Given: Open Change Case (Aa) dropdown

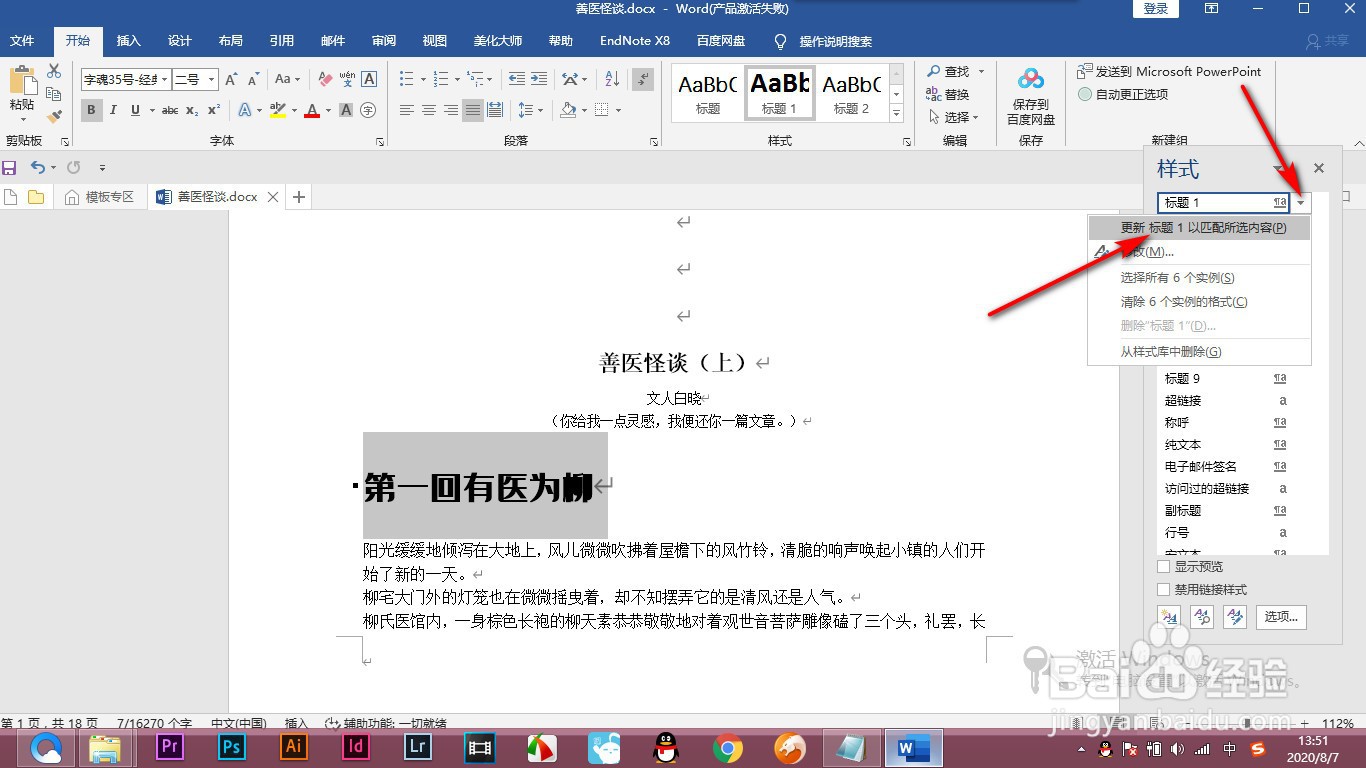Looking at the screenshot, I should pyautogui.click(x=287, y=79).
